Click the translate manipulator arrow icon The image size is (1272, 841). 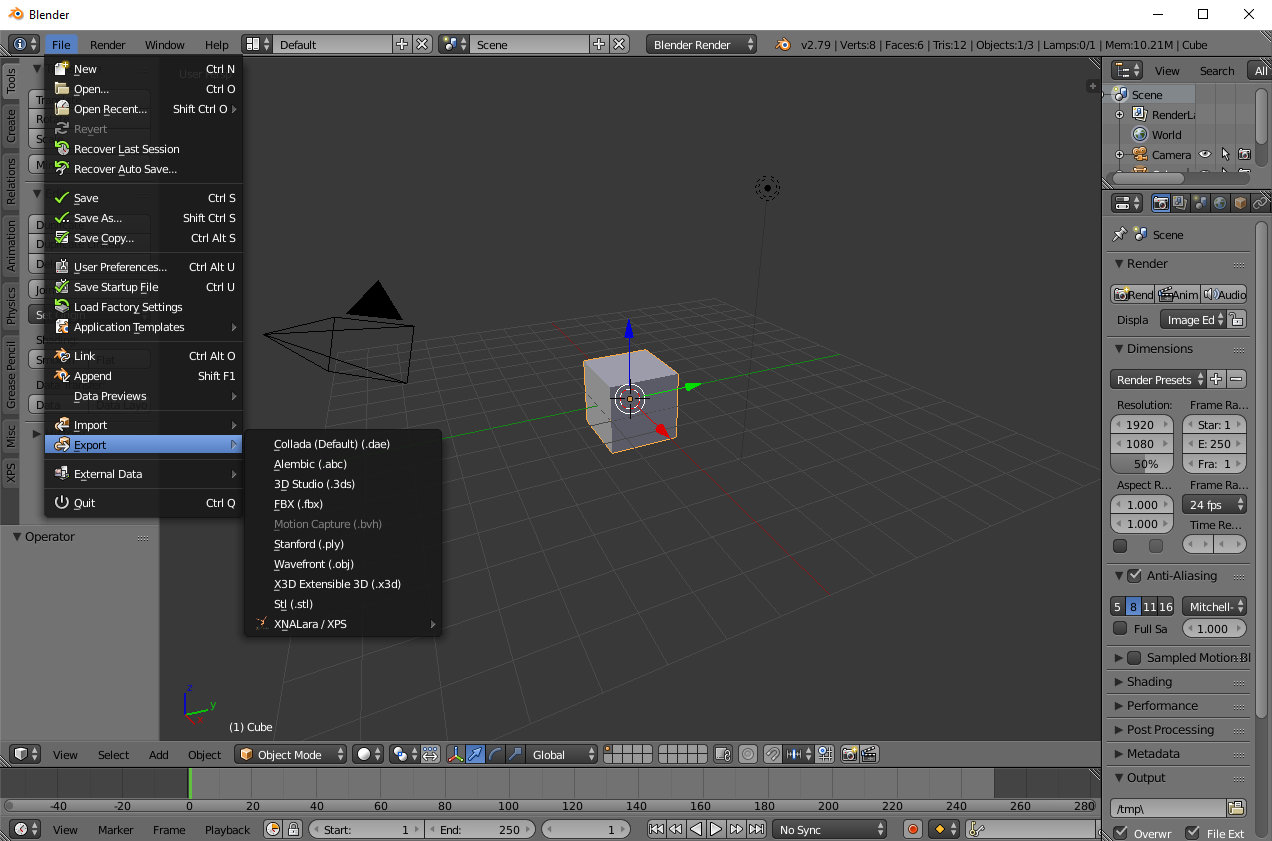click(476, 754)
